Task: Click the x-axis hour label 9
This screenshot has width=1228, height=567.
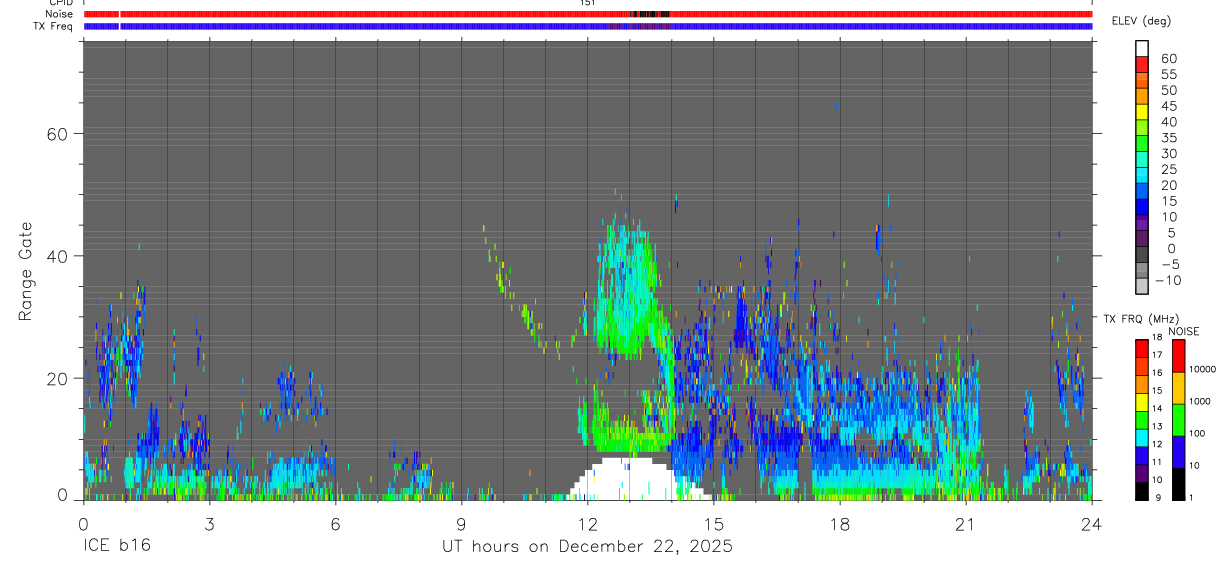Action: click(461, 523)
